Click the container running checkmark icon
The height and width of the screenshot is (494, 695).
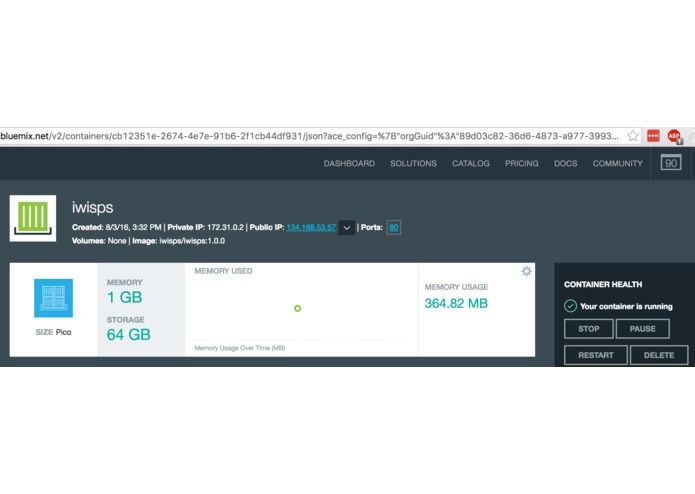point(570,306)
